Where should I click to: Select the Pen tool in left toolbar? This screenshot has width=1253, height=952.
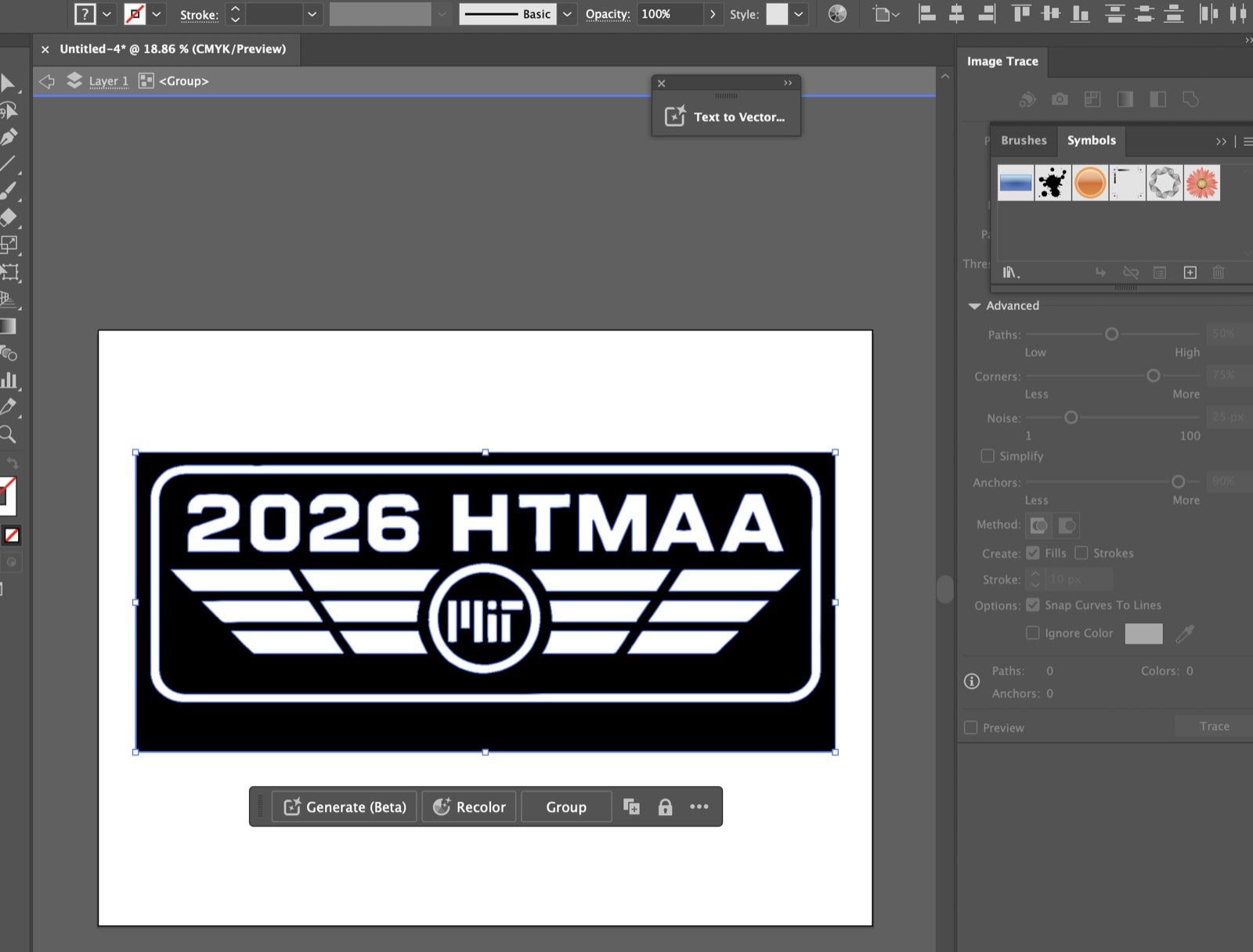(x=9, y=137)
